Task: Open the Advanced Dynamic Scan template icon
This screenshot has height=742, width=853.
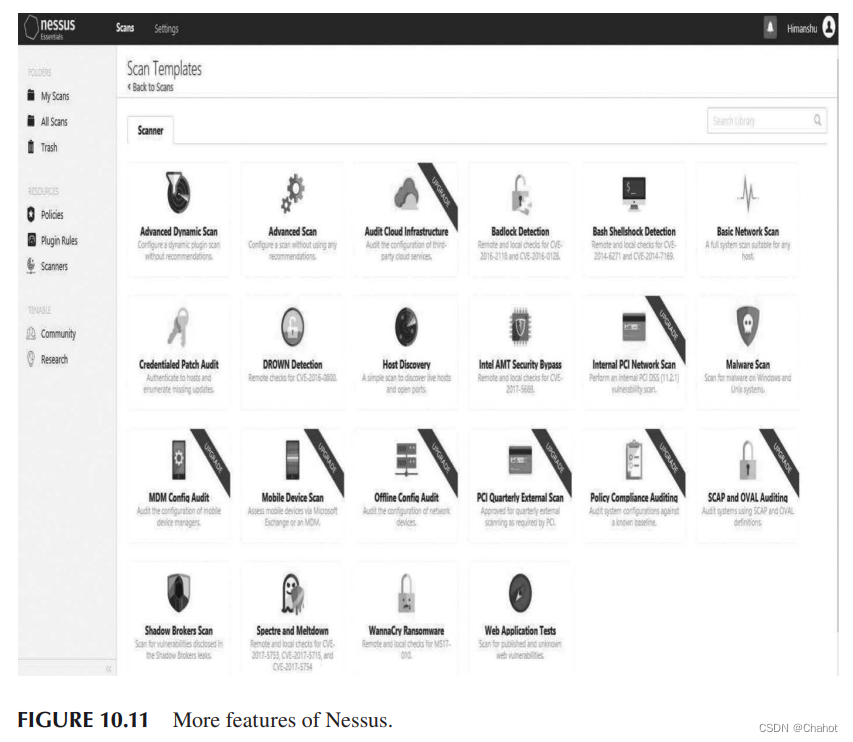Action: [178, 193]
